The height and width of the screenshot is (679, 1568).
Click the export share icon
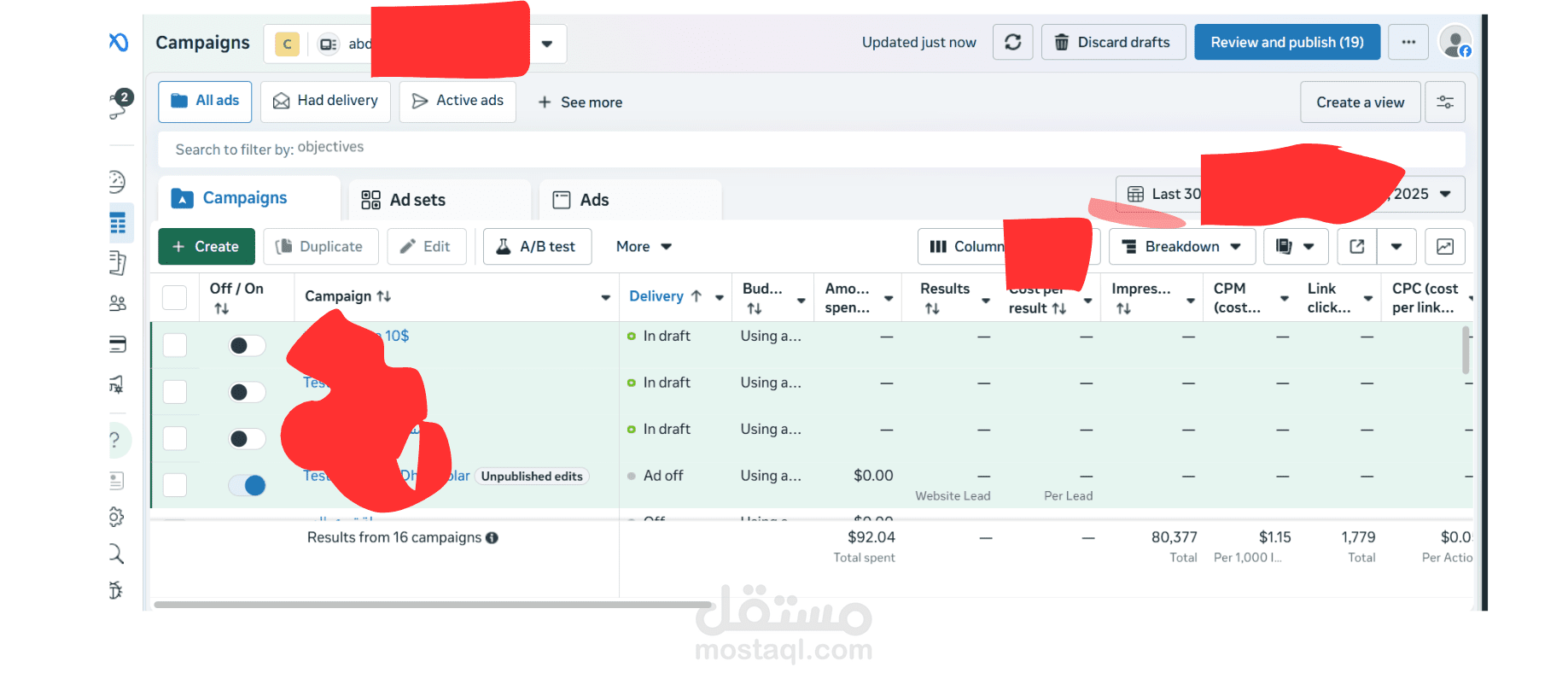point(1357,246)
